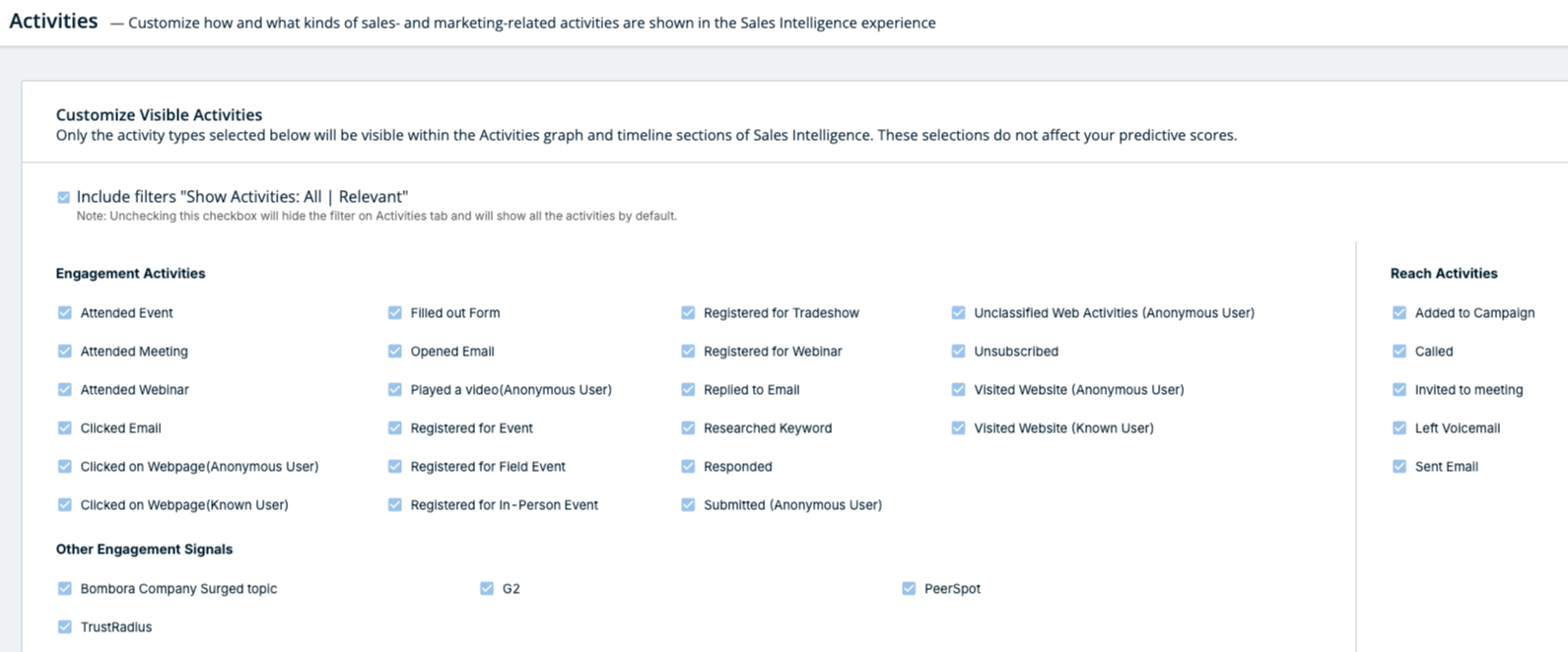Toggle Visited Website (Known User) checkbox

(958, 428)
